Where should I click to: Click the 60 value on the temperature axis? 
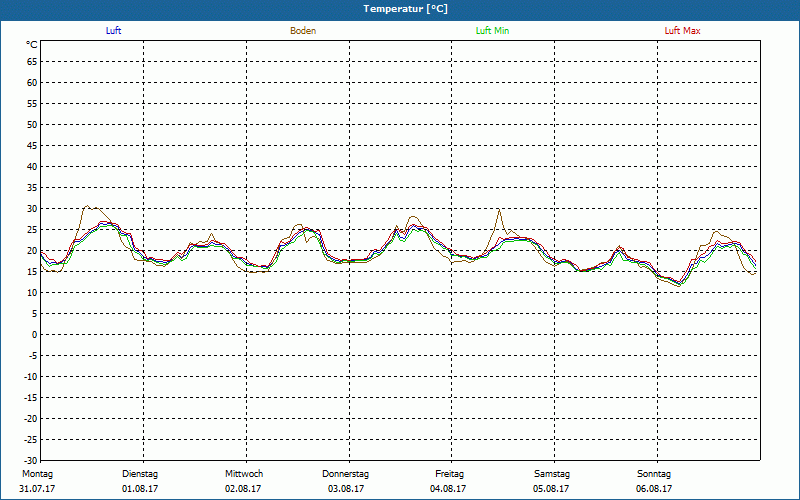[x=32, y=83]
